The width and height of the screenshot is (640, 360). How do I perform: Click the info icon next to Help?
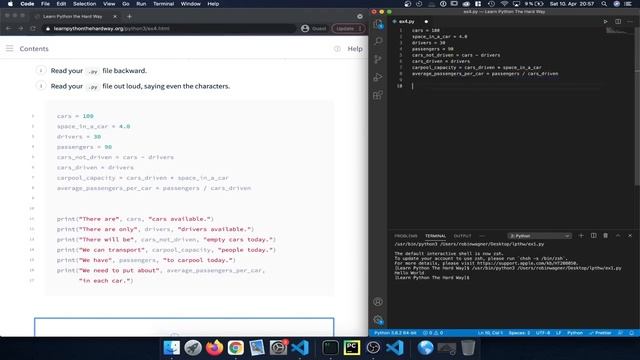pos(337,49)
